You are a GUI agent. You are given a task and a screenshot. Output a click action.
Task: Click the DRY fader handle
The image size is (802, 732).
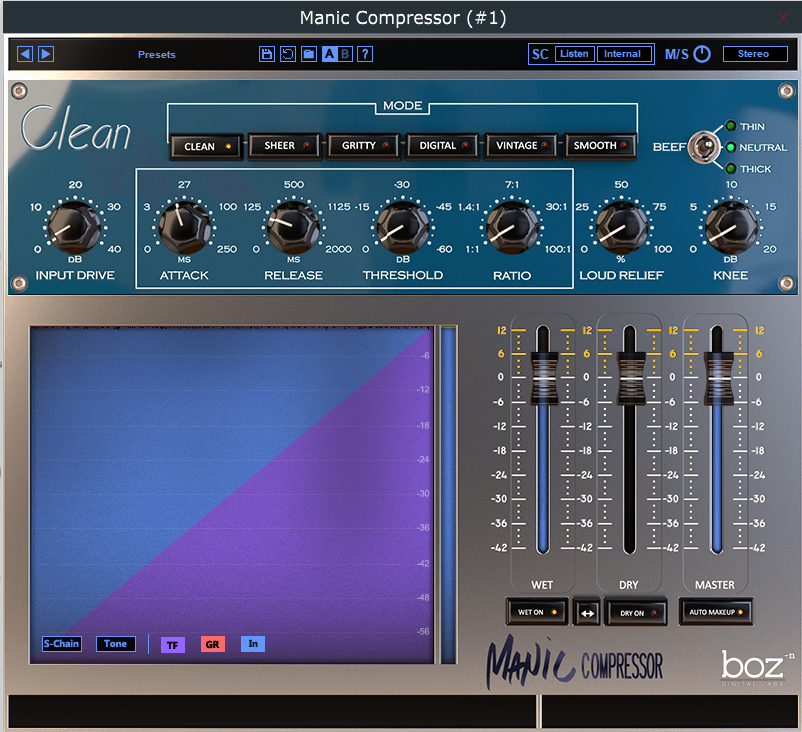tap(629, 378)
